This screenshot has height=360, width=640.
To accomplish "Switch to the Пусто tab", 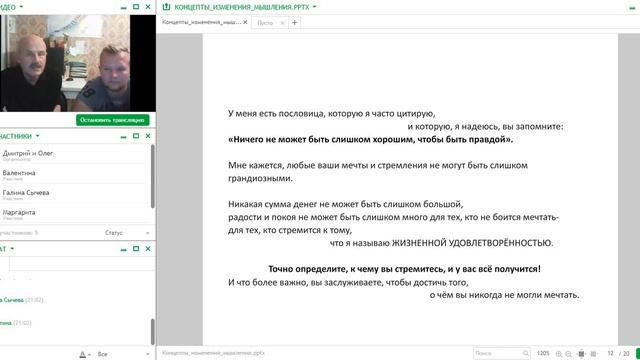I will coord(265,23).
